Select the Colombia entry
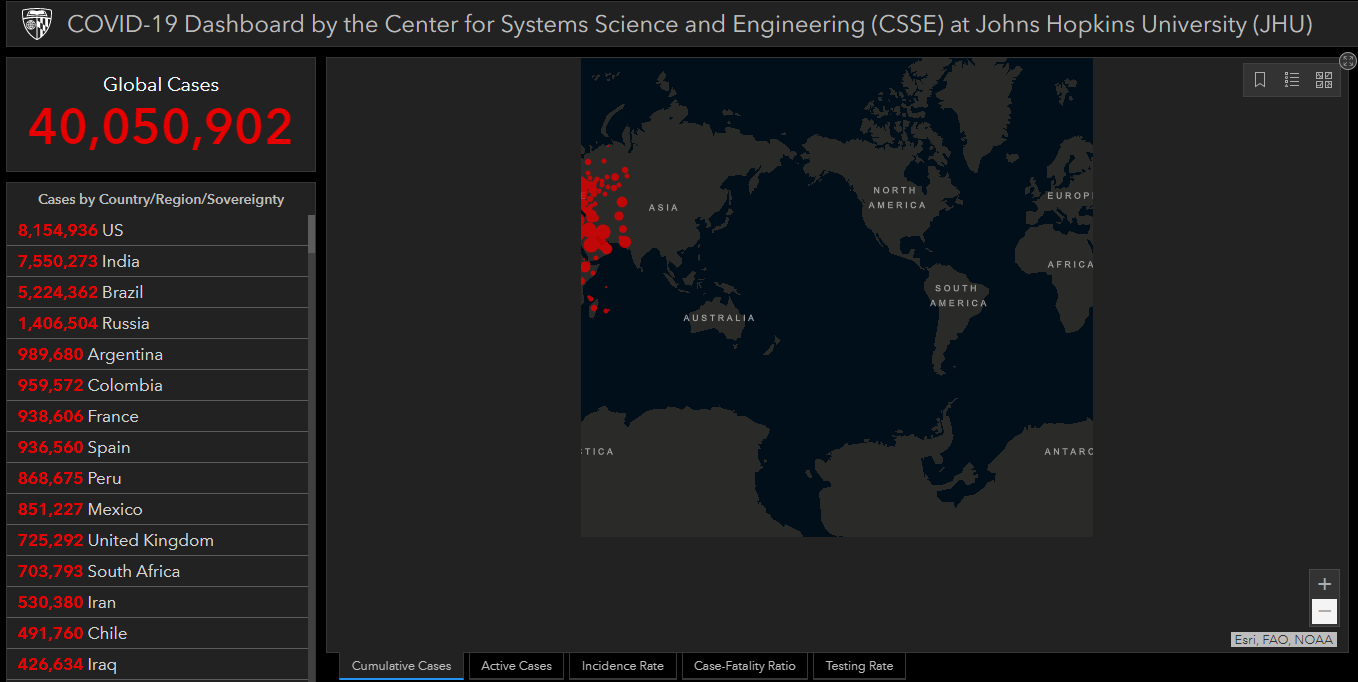 [x=158, y=385]
